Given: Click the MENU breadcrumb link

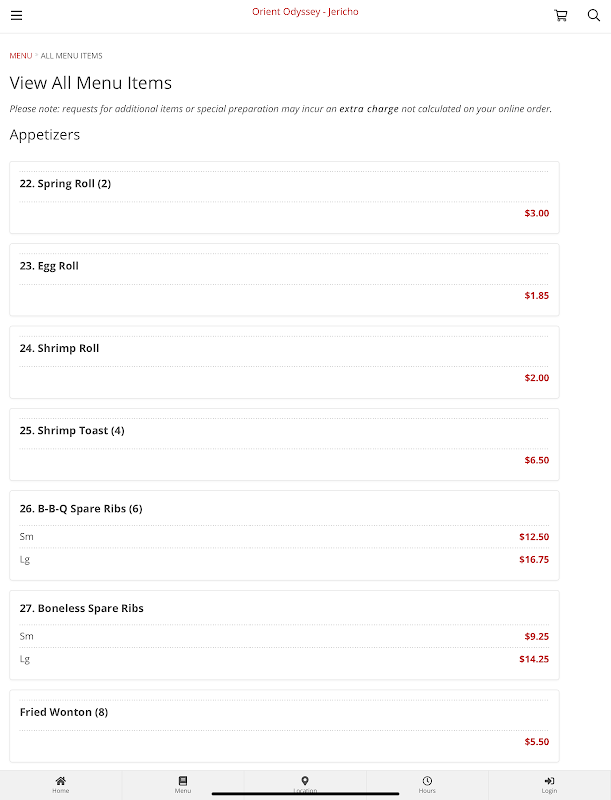Looking at the screenshot, I should [x=20, y=55].
